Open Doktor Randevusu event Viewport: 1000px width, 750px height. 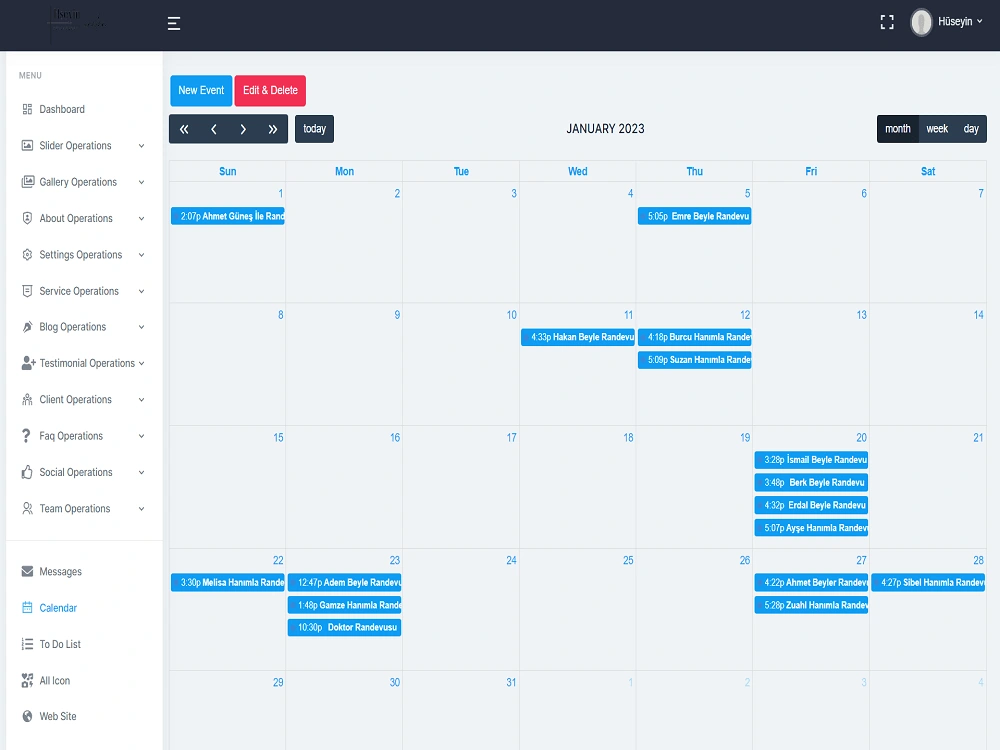point(344,628)
